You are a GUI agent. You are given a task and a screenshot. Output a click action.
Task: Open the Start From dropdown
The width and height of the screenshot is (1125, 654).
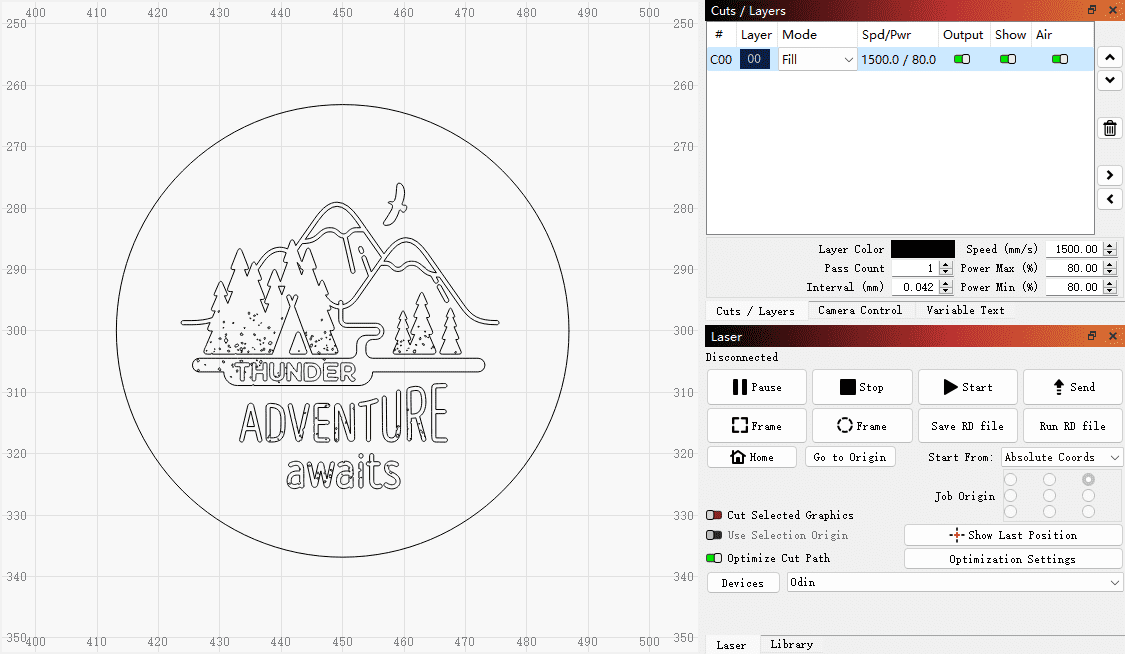coord(1061,457)
